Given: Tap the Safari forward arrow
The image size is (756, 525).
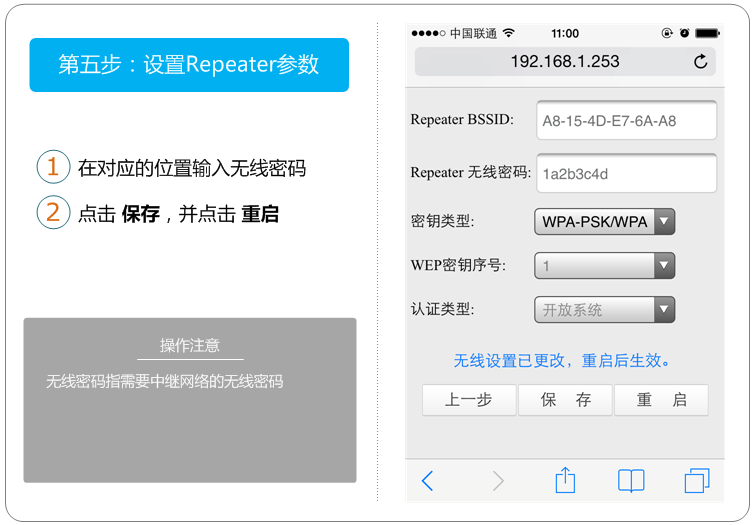Looking at the screenshot, I should 497,481.
